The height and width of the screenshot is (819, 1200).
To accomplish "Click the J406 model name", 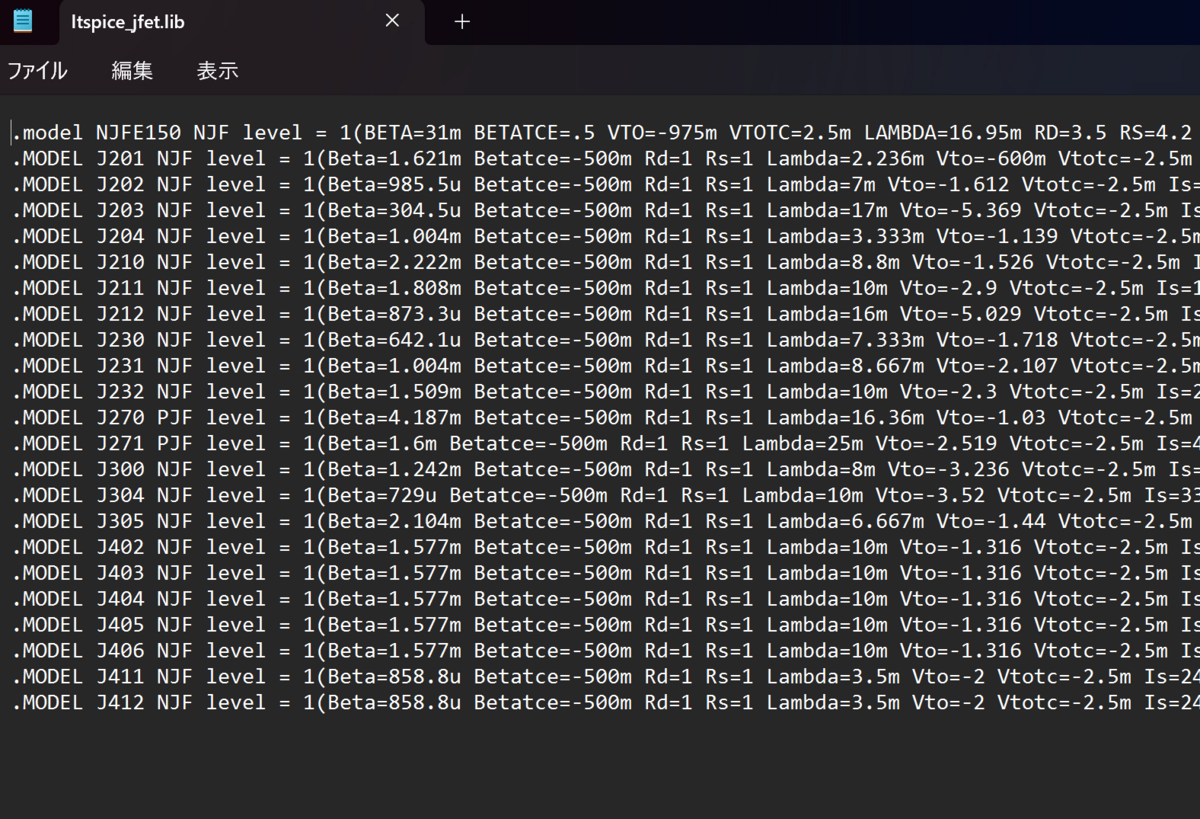I will (120, 651).
